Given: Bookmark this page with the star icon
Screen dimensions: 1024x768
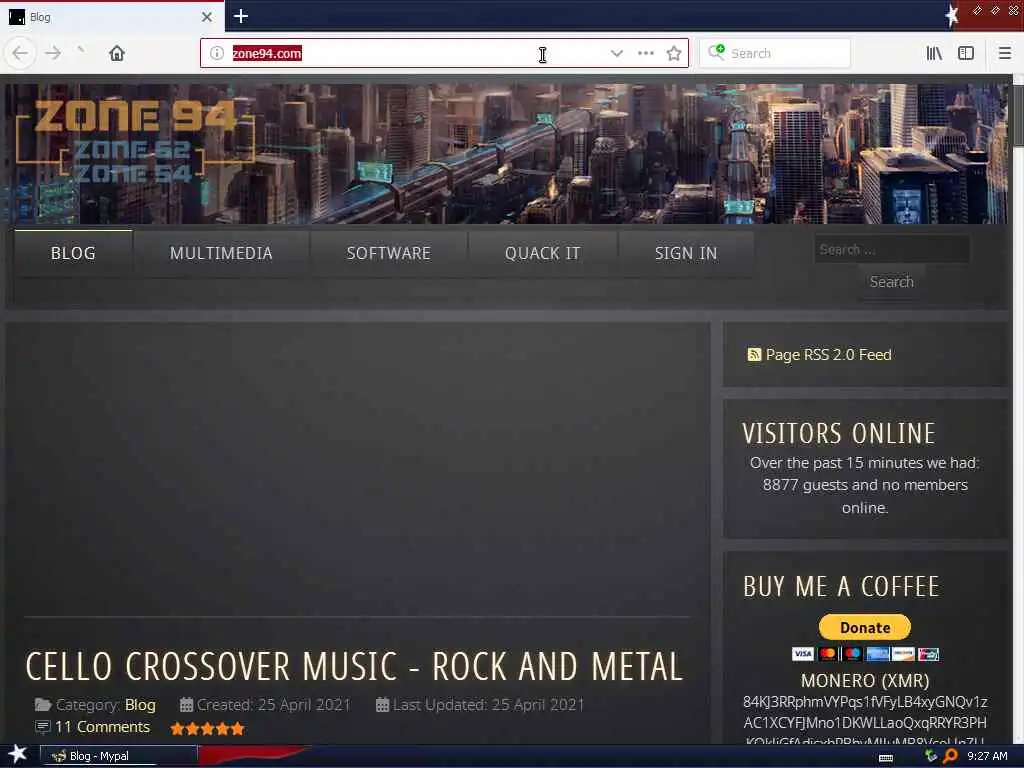Looking at the screenshot, I should coord(674,53).
